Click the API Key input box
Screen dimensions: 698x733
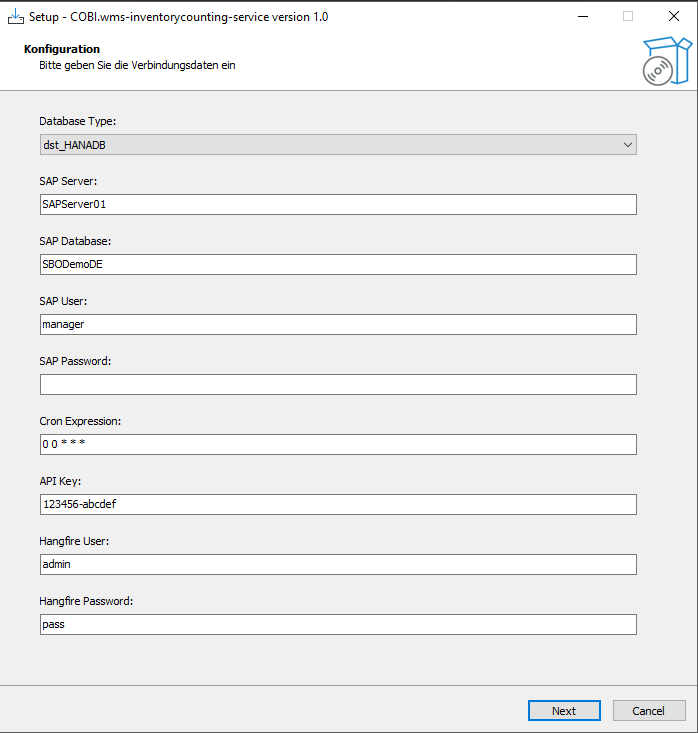tap(337, 504)
